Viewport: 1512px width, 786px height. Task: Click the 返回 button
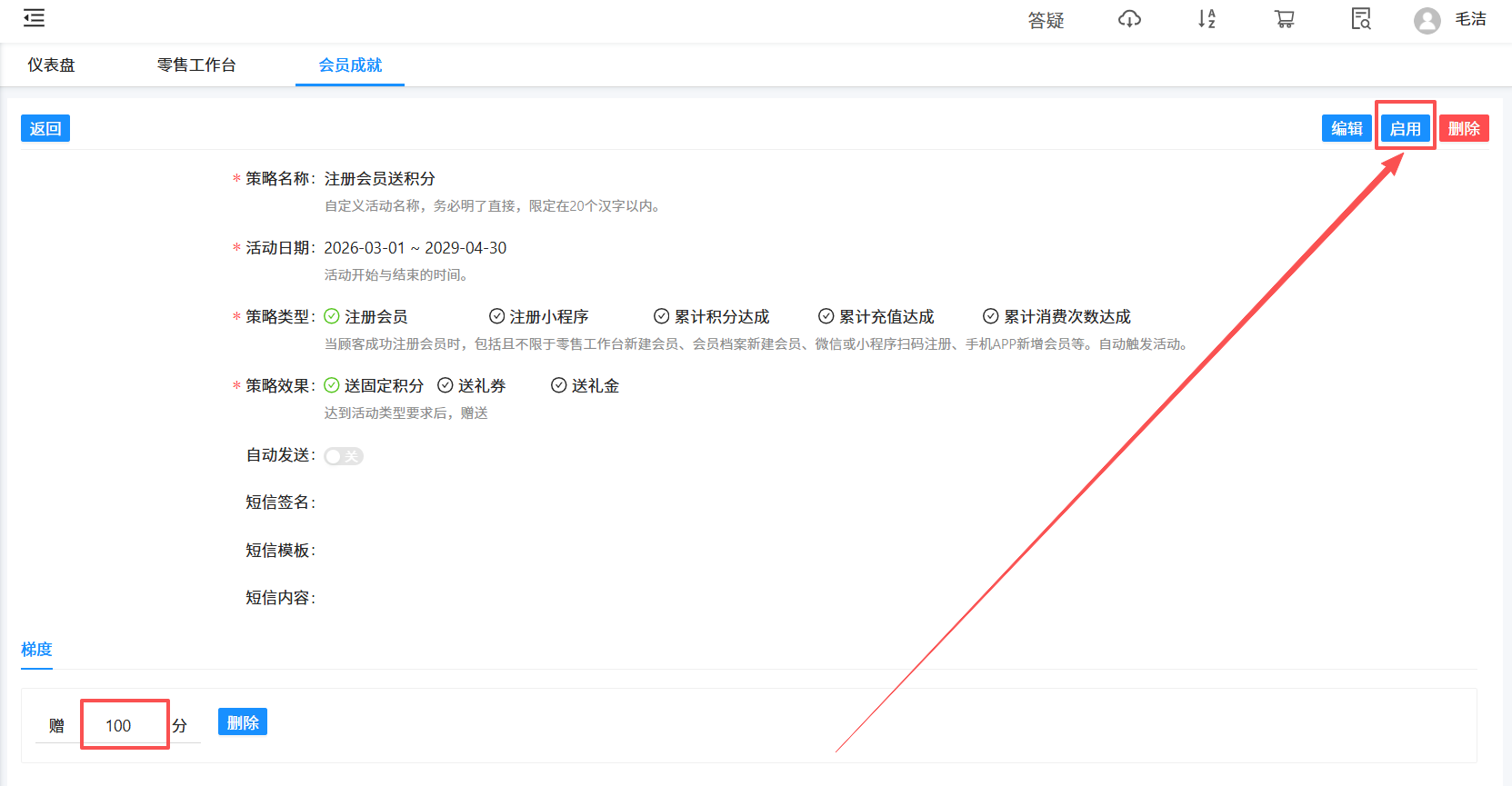click(x=45, y=128)
